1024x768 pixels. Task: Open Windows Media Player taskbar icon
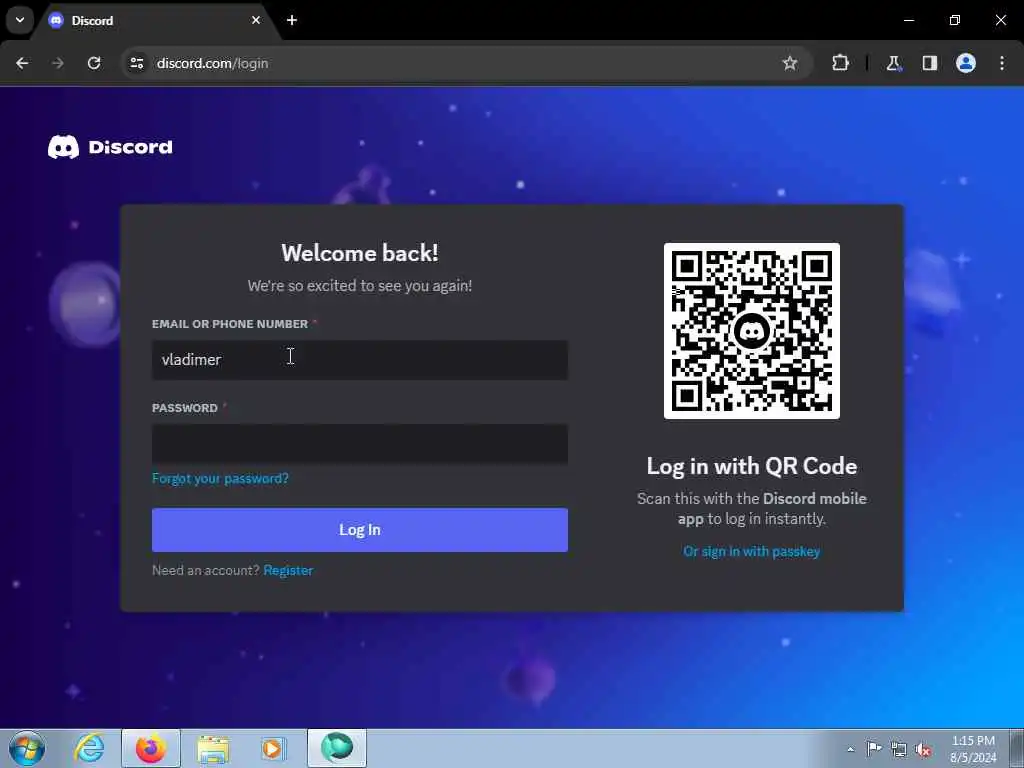tap(273, 748)
